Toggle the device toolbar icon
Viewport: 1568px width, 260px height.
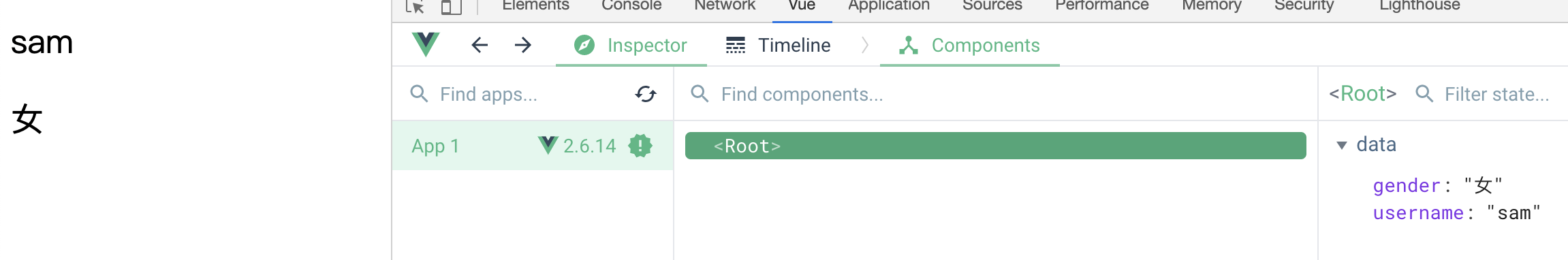click(451, 7)
